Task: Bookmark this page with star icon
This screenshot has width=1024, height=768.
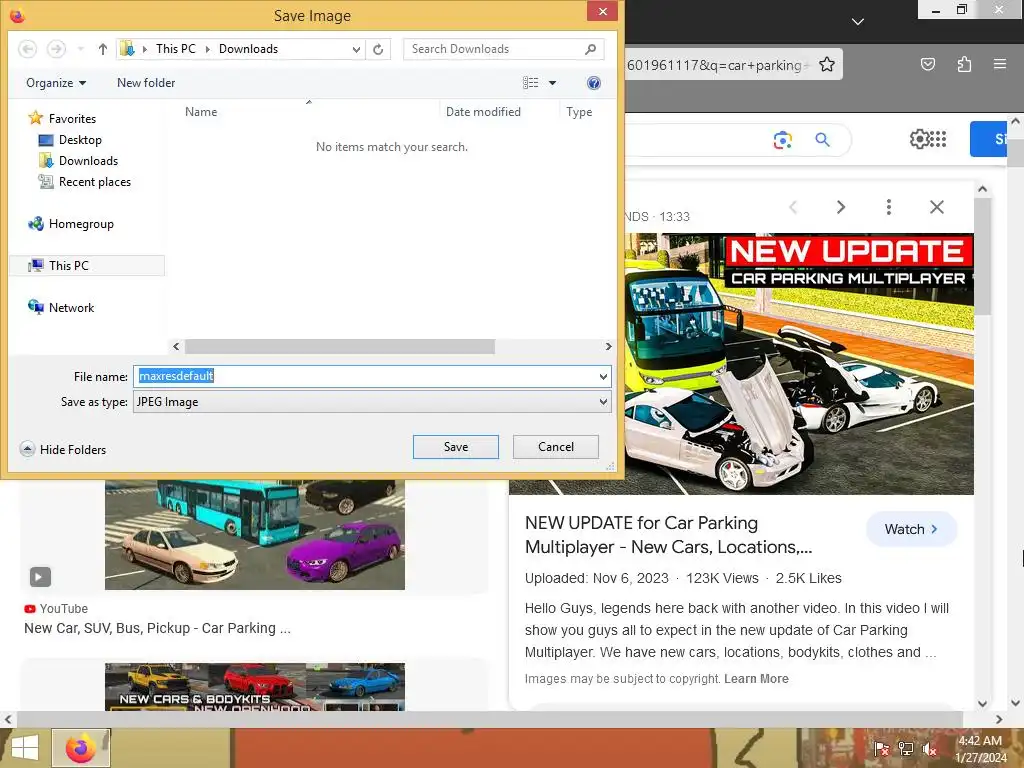Action: pos(827,64)
